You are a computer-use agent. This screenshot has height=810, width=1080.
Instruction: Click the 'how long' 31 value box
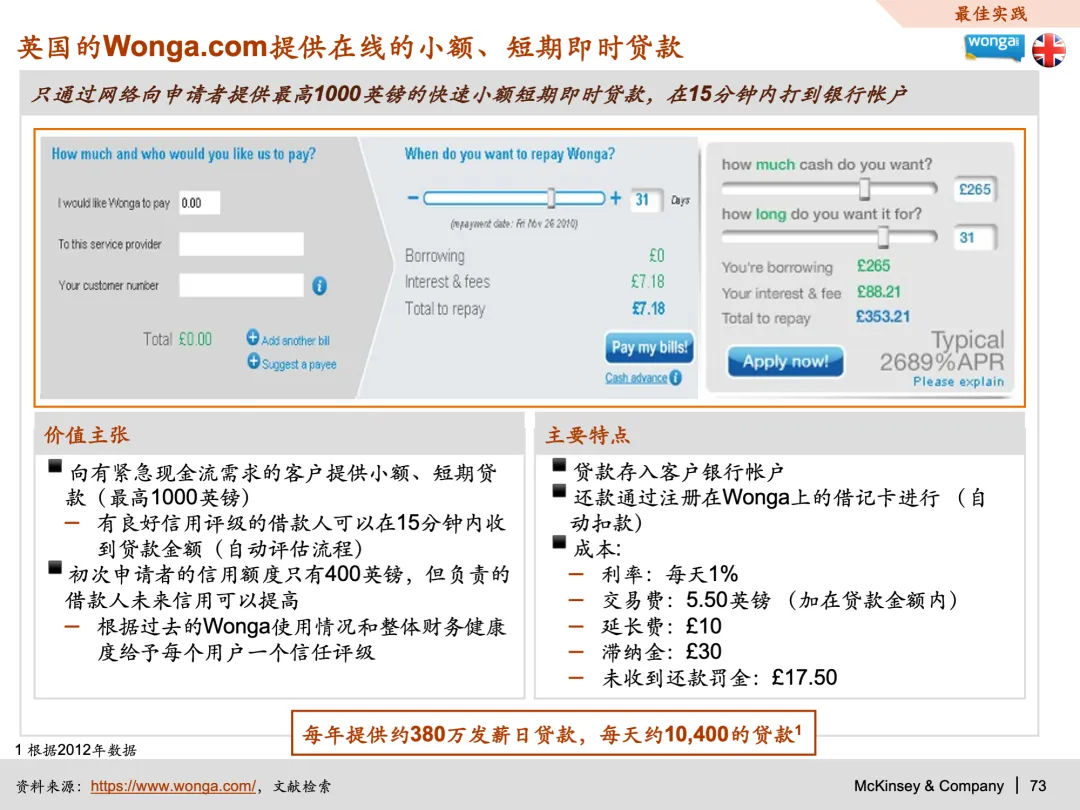click(975, 238)
